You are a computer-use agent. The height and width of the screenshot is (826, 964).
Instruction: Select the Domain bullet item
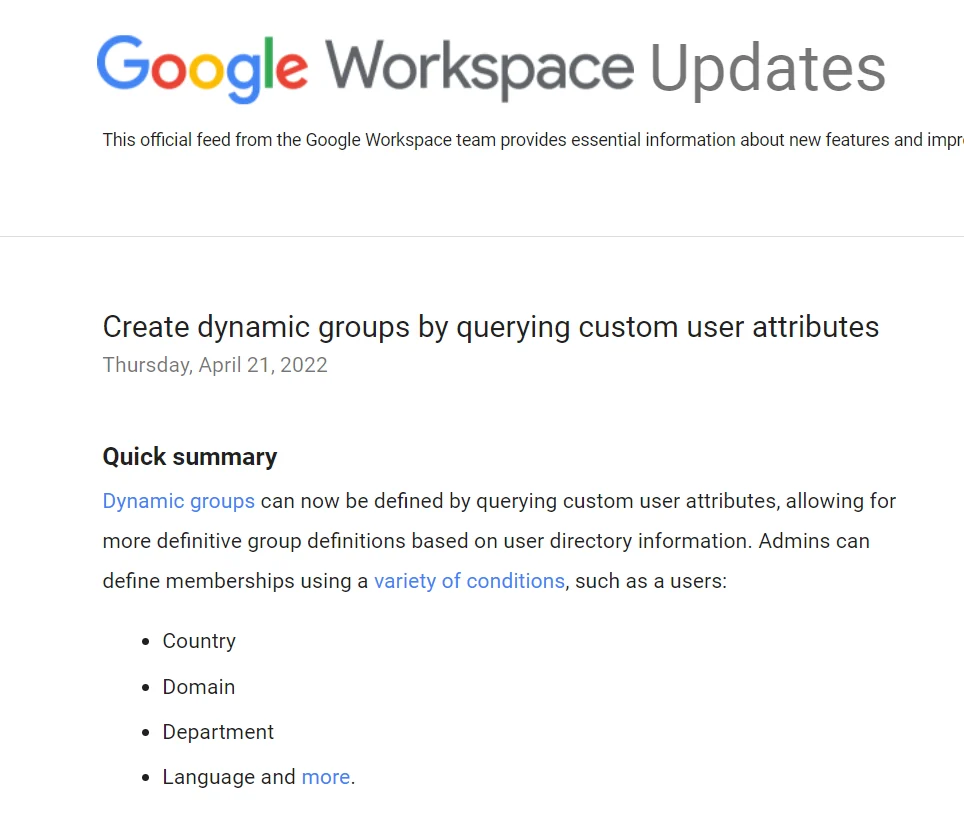pyautogui.click(x=198, y=686)
